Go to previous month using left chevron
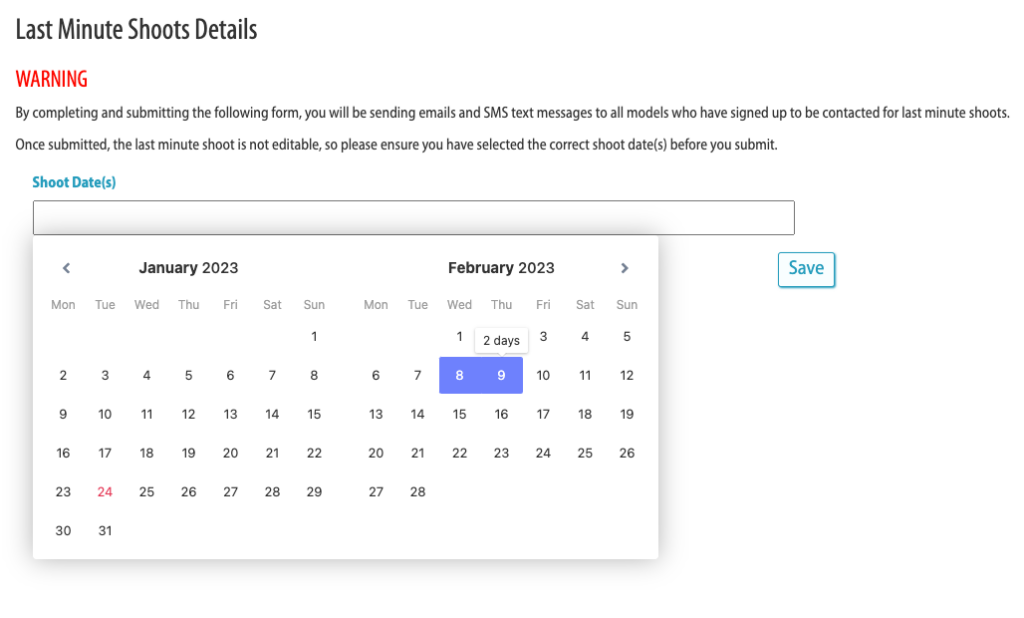The width and height of the screenshot is (1024, 618). (66, 268)
